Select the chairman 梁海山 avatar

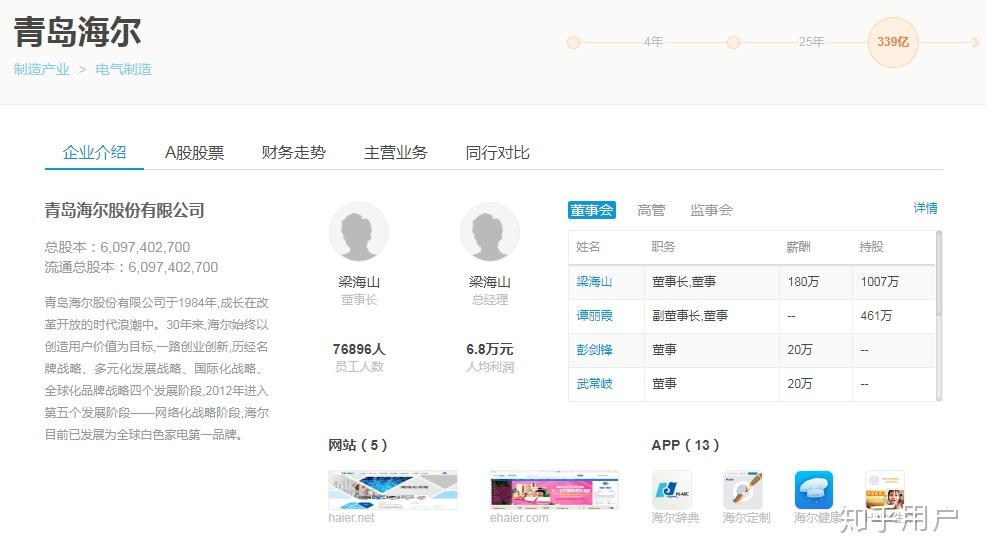(359, 232)
